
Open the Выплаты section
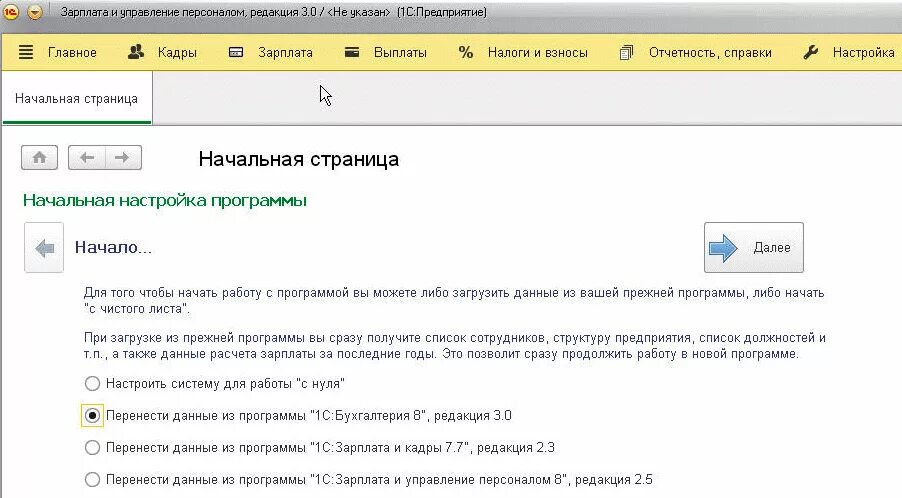(400, 52)
